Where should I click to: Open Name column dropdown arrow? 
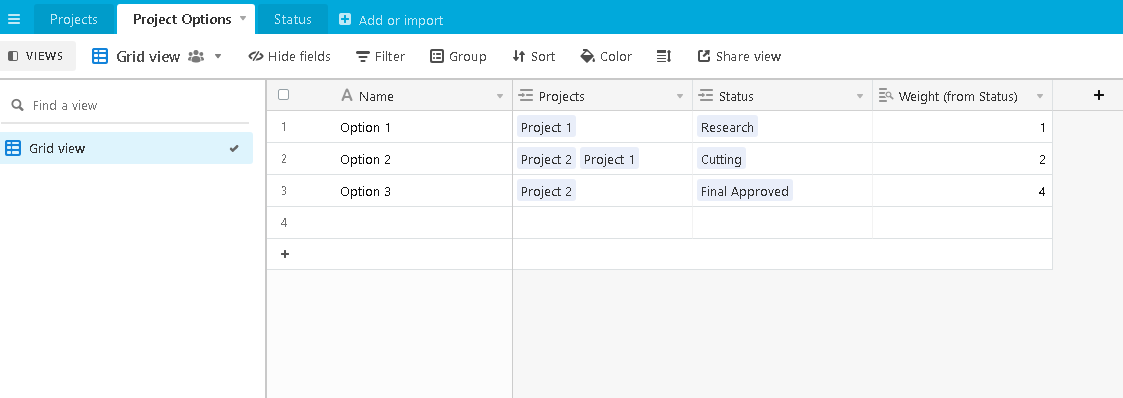(500, 96)
